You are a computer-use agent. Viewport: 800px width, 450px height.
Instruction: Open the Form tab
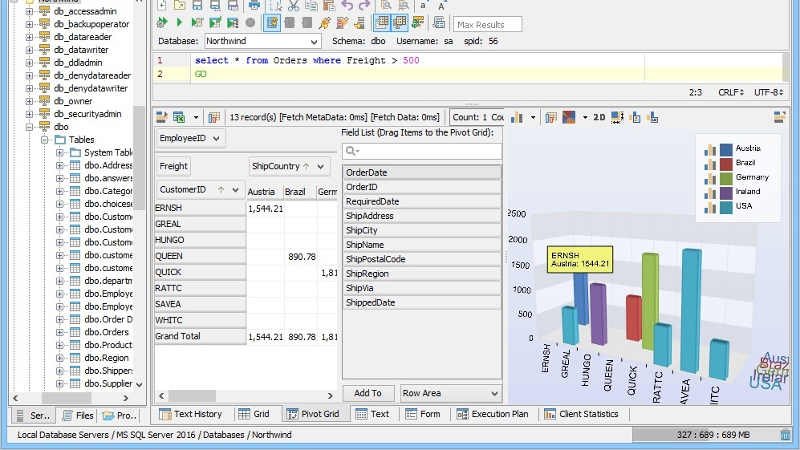(x=422, y=414)
